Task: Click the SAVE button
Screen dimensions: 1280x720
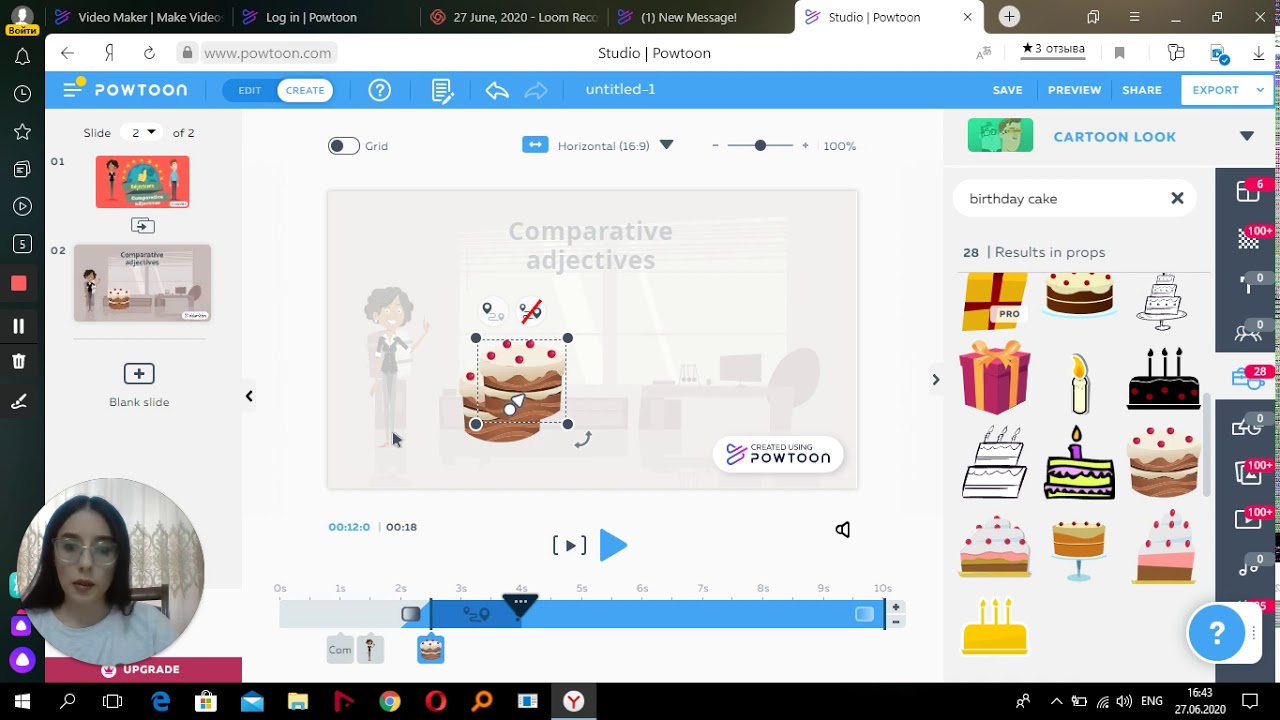Action: click(1008, 90)
